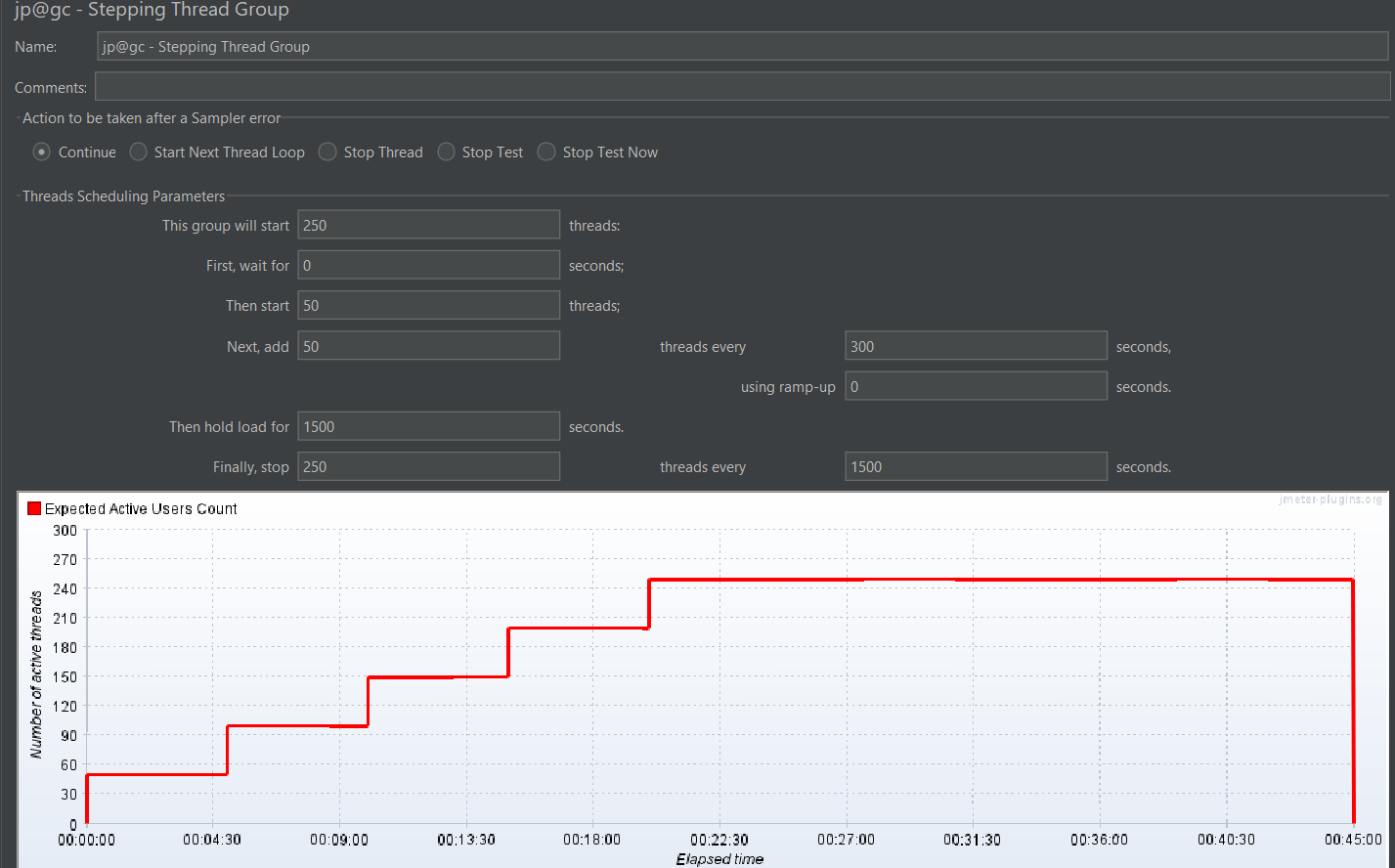Click the "threads every 300 seconds" field
Viewport: 1395px width, 868px height.
pyautogui.click(x=975, y=345)
